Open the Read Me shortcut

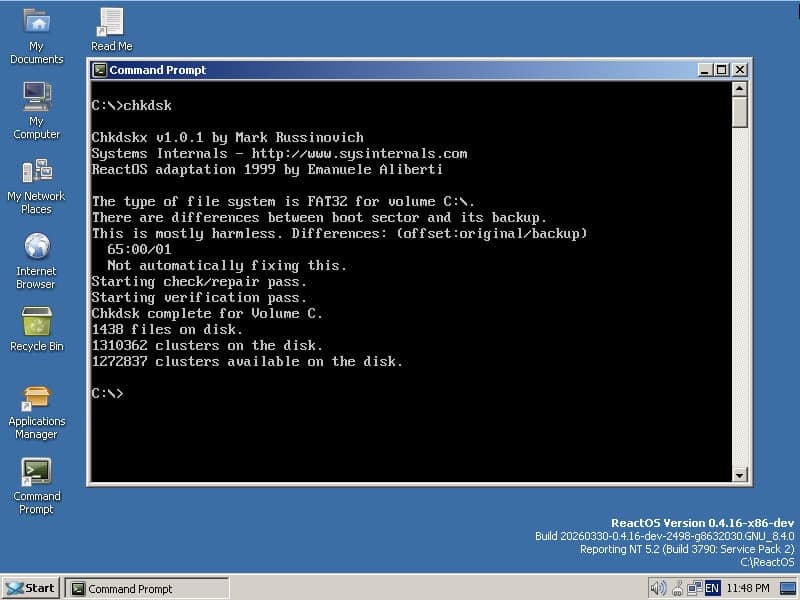click(x=111, y=30)
